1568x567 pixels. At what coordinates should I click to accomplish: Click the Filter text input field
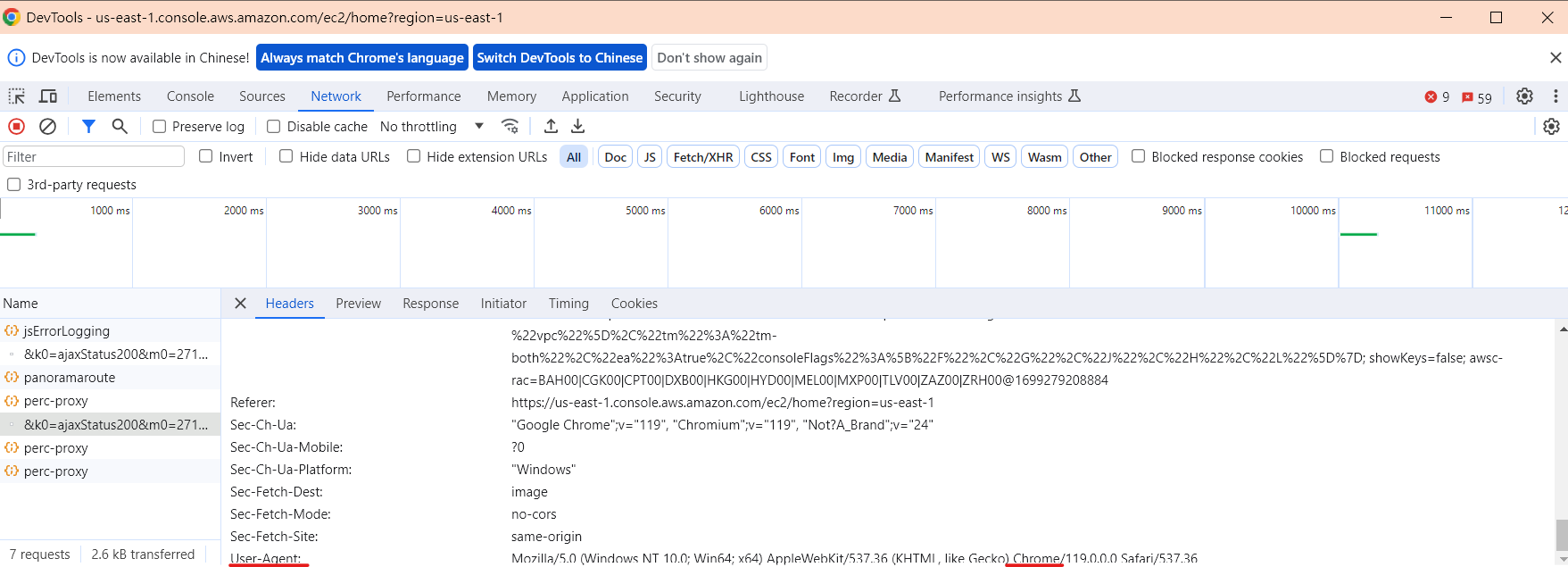94,157
